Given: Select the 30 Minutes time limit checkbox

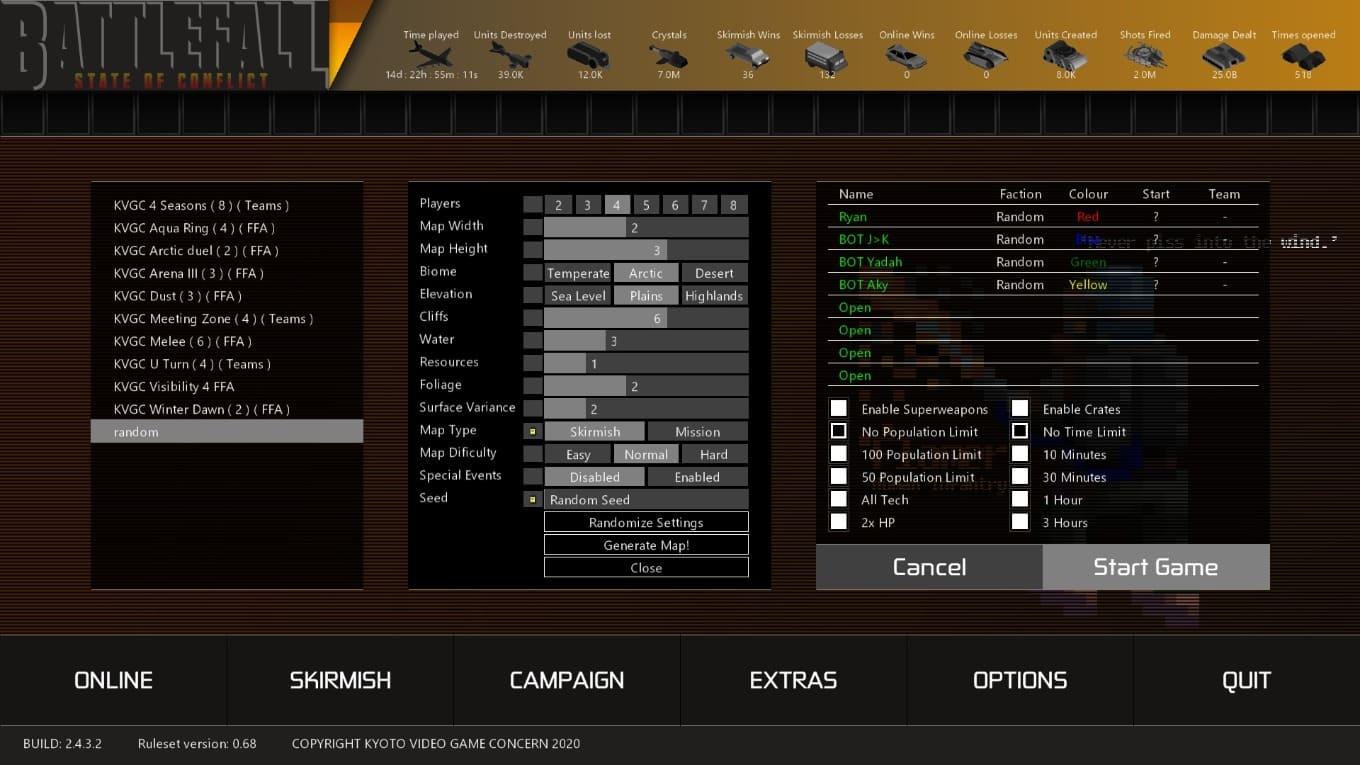Looking at the screenshot, I should pos(1020,476).
